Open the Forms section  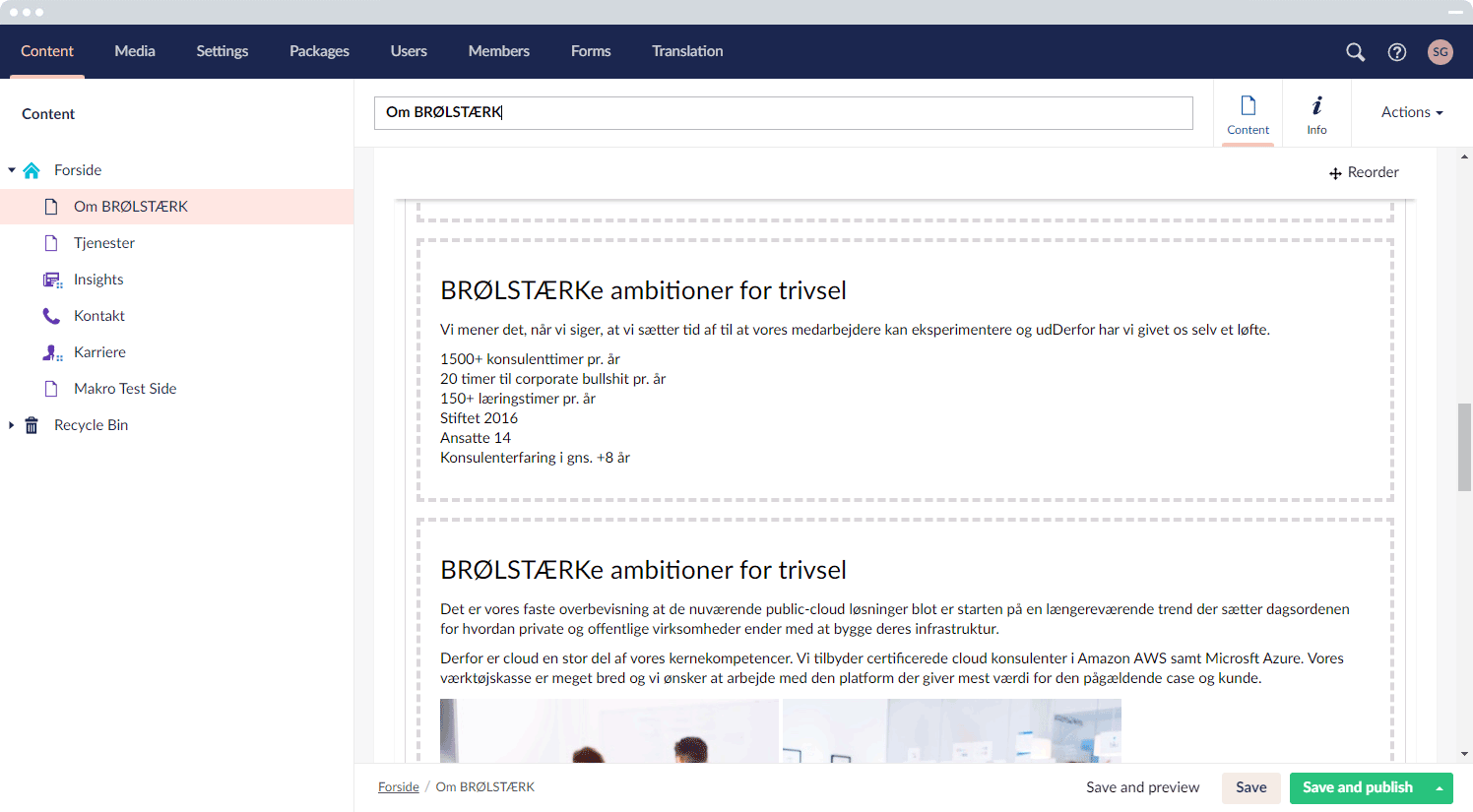[591, 51]
